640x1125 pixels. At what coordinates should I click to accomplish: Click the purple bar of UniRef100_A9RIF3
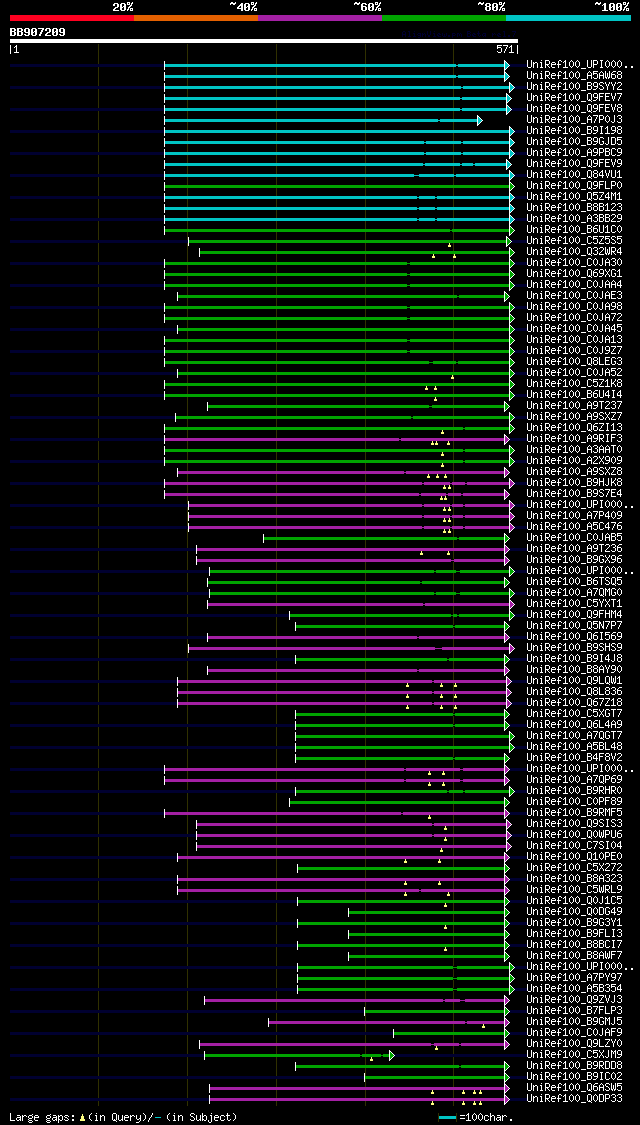337,439
